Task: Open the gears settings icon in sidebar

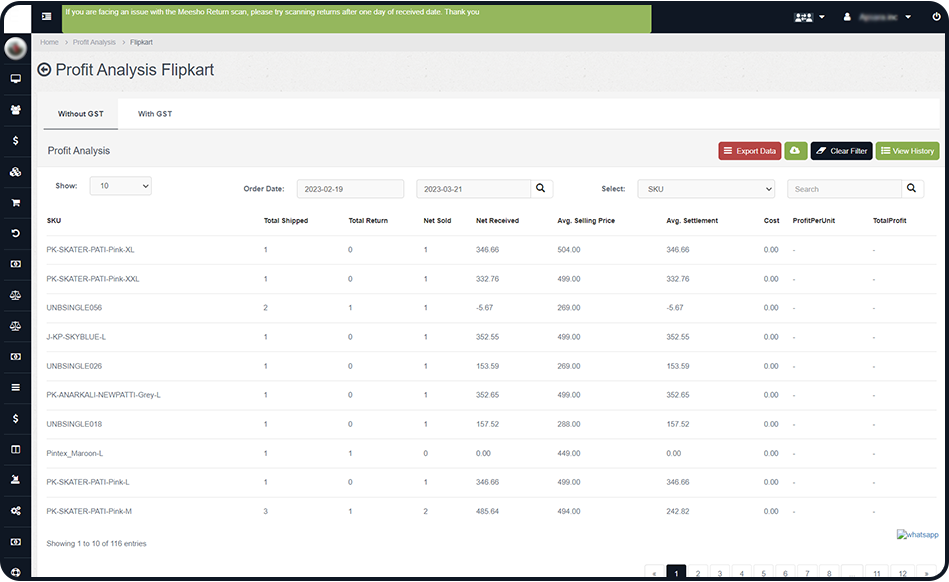Action: pos(16,511)
